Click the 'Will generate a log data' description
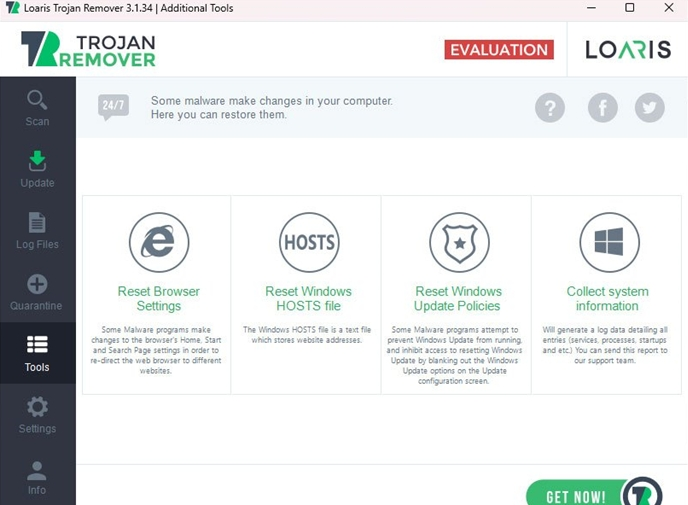 [605, 345]
